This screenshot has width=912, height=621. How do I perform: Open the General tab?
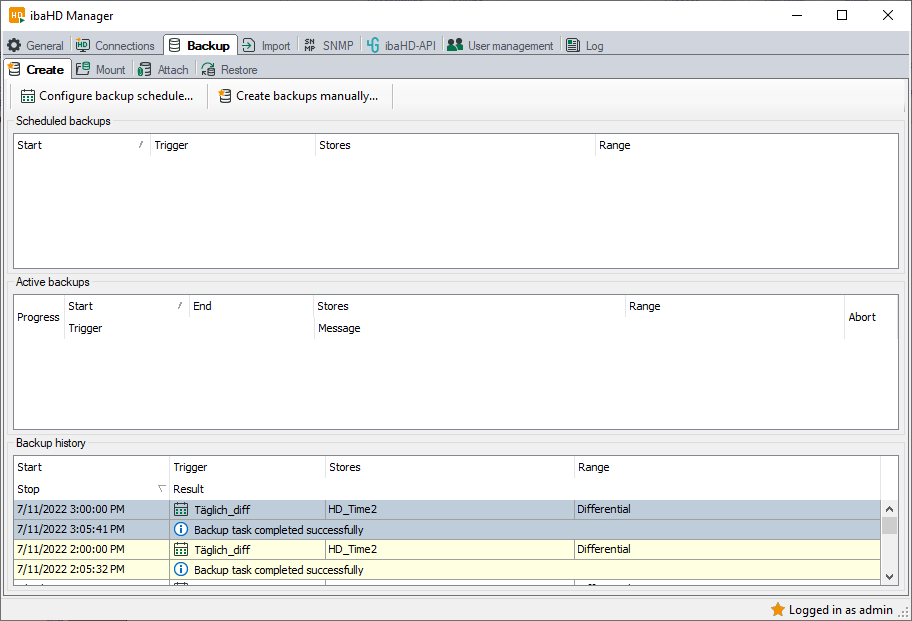(35, 45)
